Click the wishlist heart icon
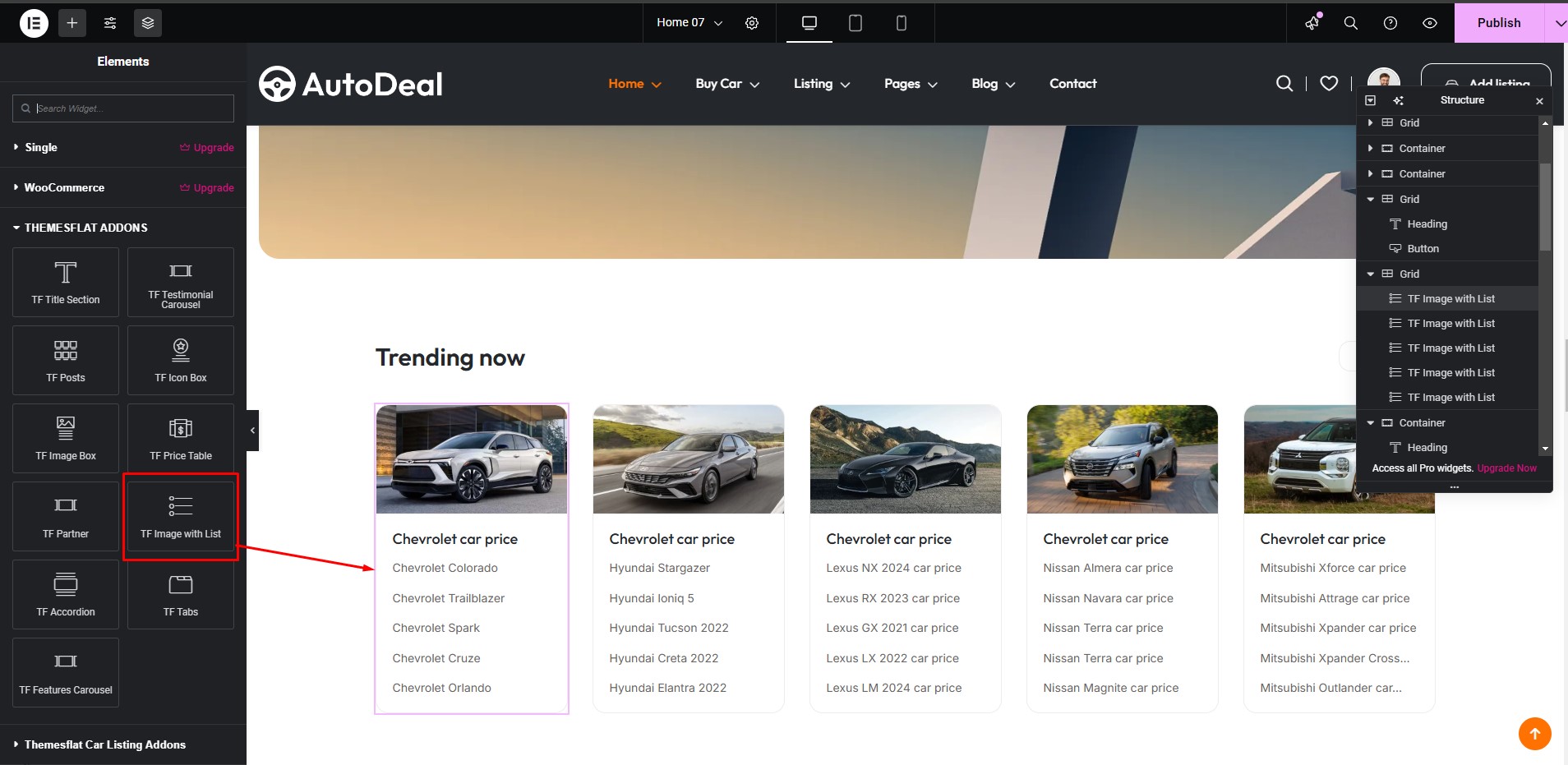The height and width of the screenshot is (765, 1568). click(1329, 83)
